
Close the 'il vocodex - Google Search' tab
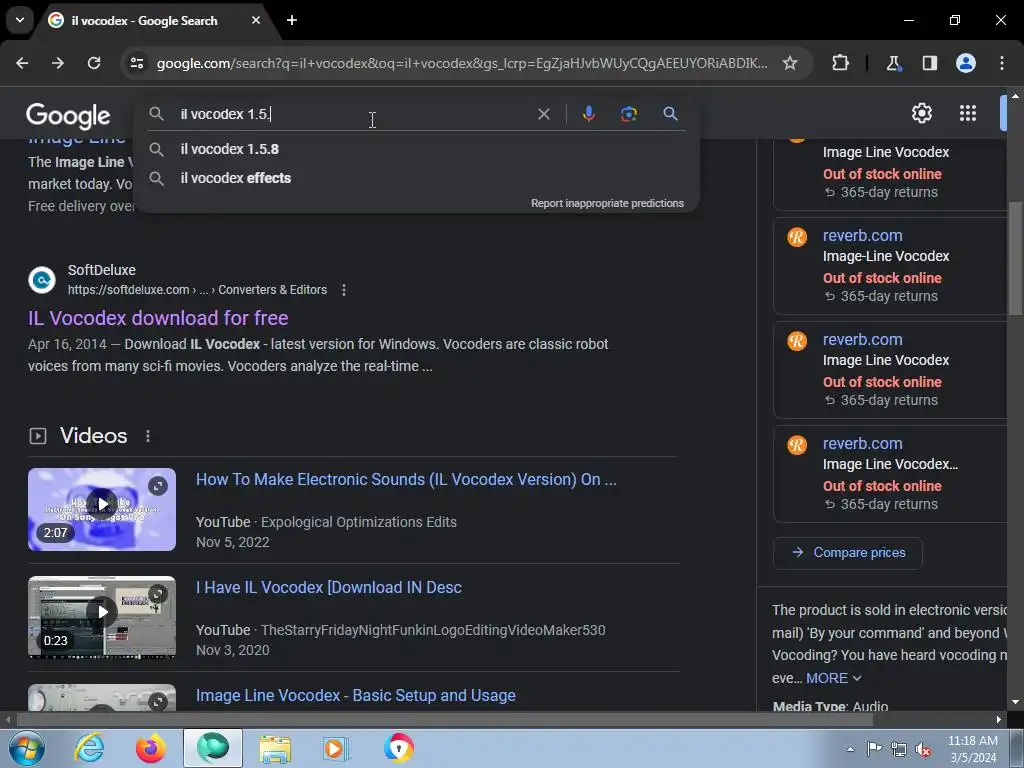256,20
